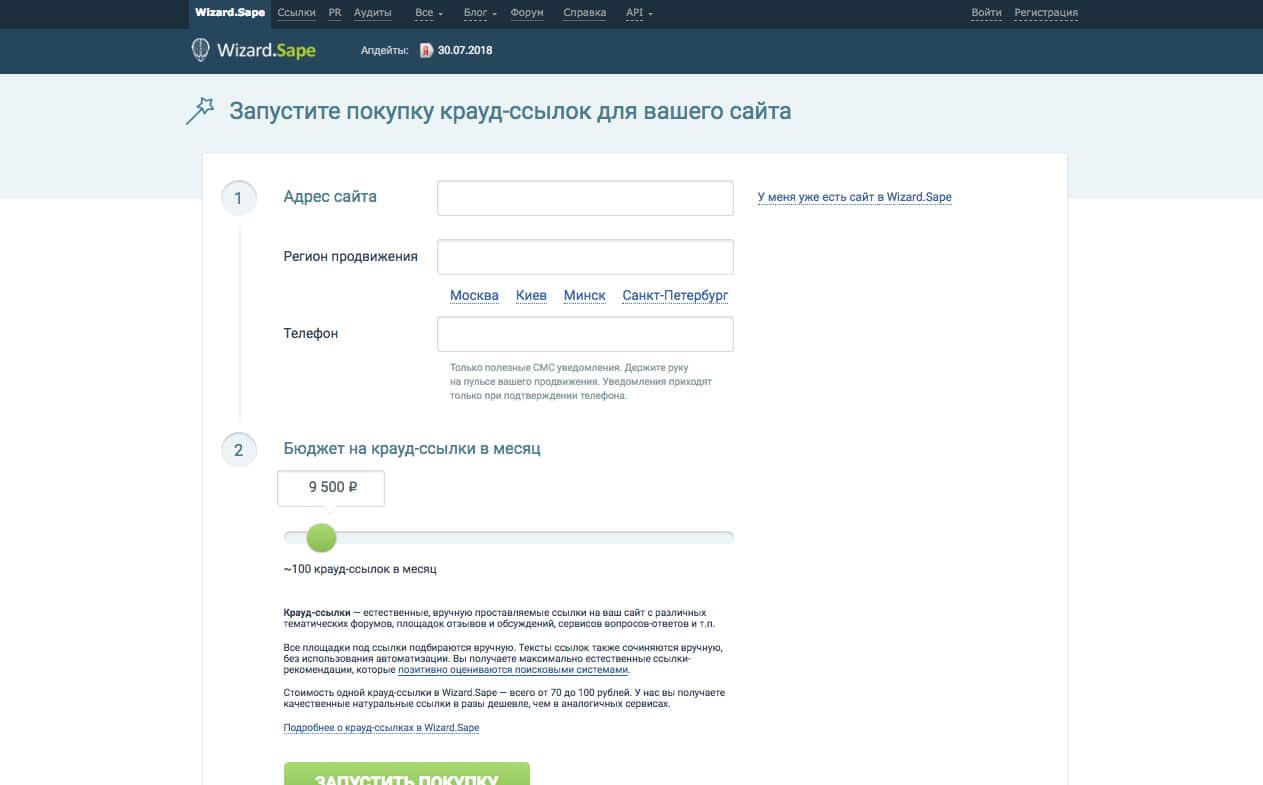Choose the Санкт-Петербург region link
This screenshot has height=785, width=1263.
pyautogui.click(x=675, y=295)
